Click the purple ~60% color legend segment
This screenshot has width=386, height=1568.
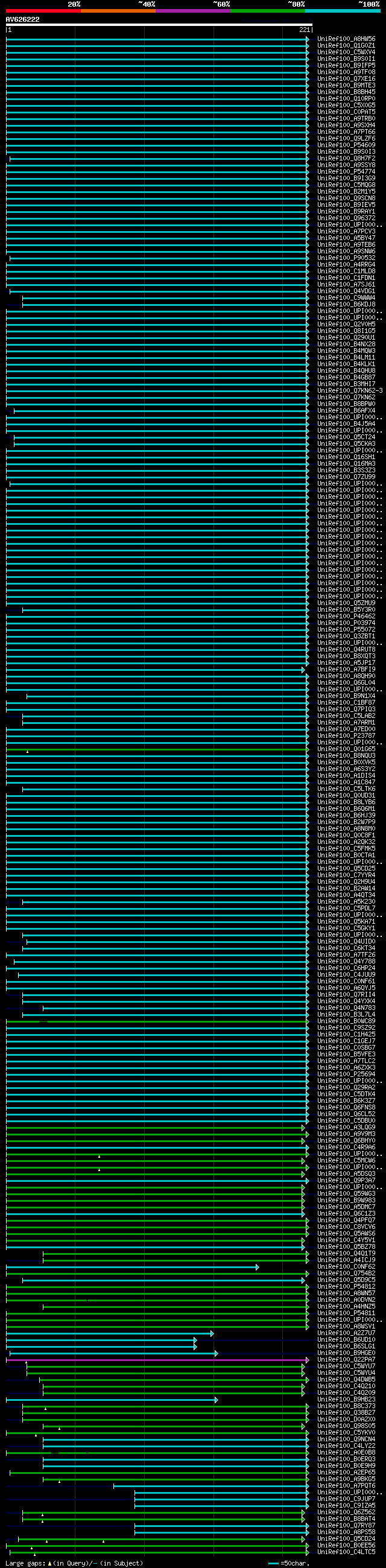pyautogui.click(x=193, y=11)
